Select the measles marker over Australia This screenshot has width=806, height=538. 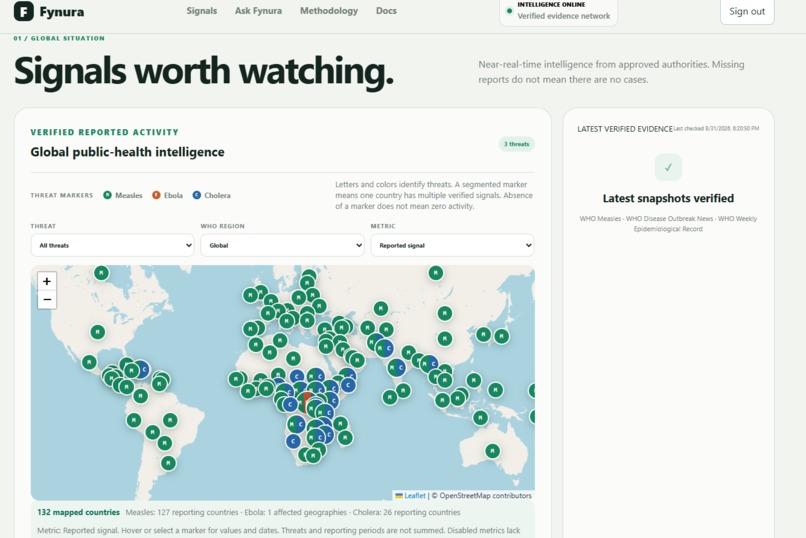coord(492,451)
